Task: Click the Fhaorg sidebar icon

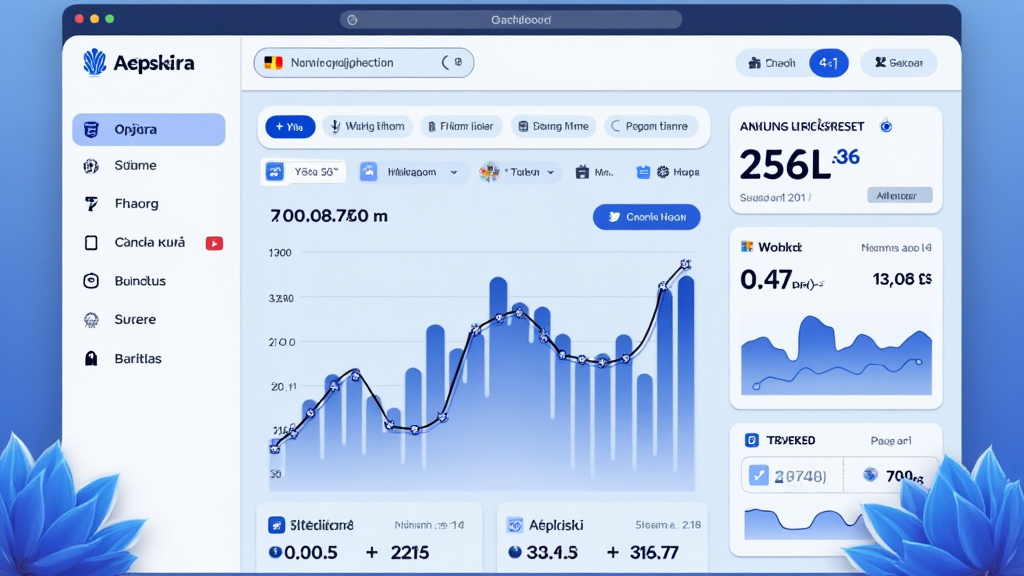Action: click(91, 204)
